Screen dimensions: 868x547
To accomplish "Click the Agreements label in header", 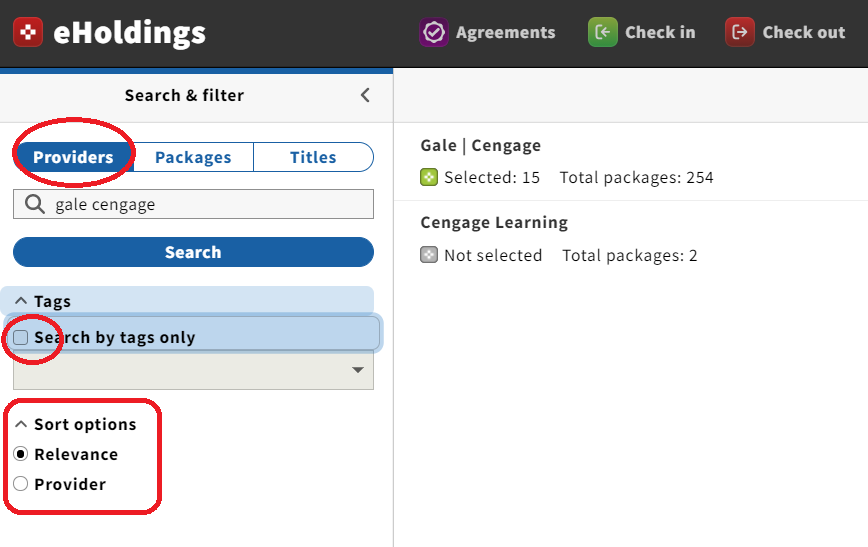I will [x=505, y=32].
